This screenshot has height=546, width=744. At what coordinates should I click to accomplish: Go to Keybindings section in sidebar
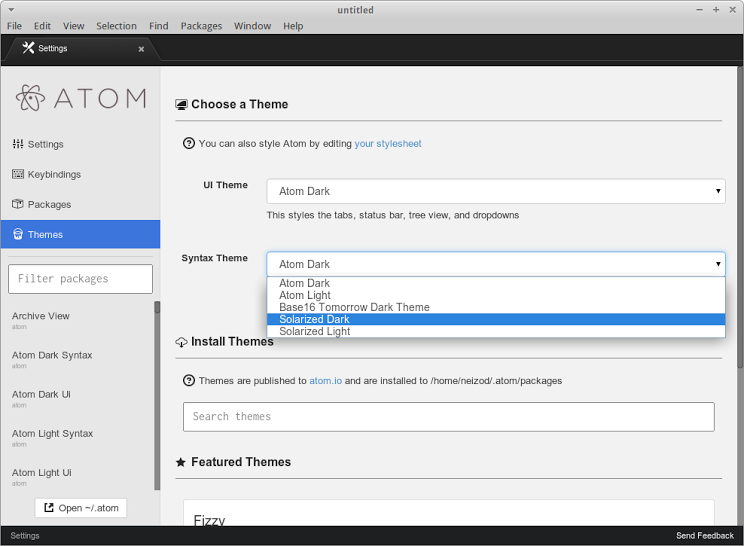click(x=80, y=174)
